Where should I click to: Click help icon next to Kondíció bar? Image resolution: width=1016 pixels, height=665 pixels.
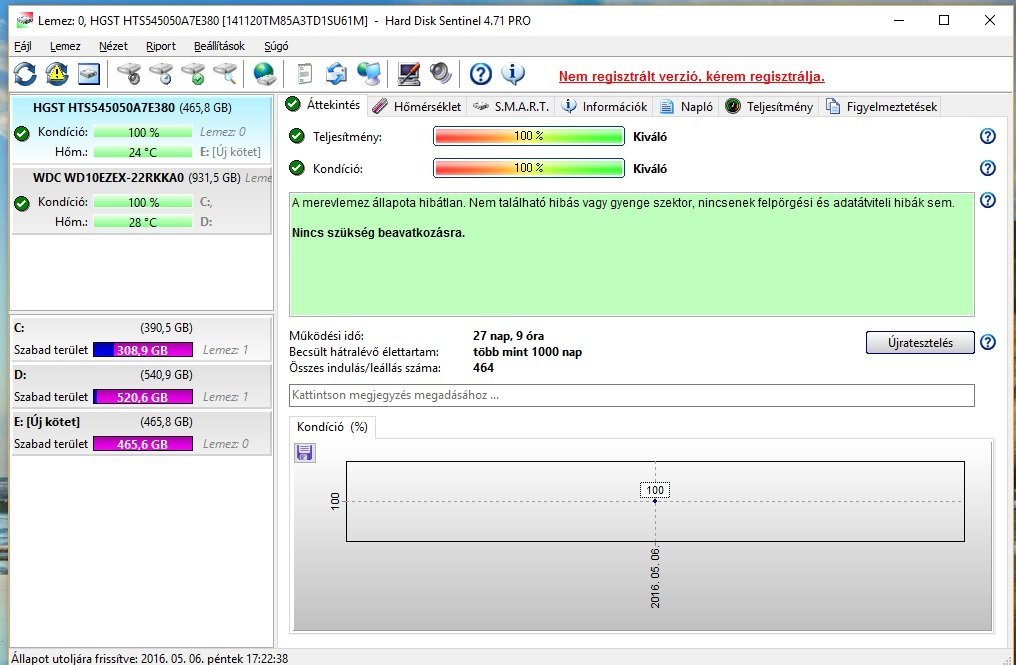click(x=987, y=168)
